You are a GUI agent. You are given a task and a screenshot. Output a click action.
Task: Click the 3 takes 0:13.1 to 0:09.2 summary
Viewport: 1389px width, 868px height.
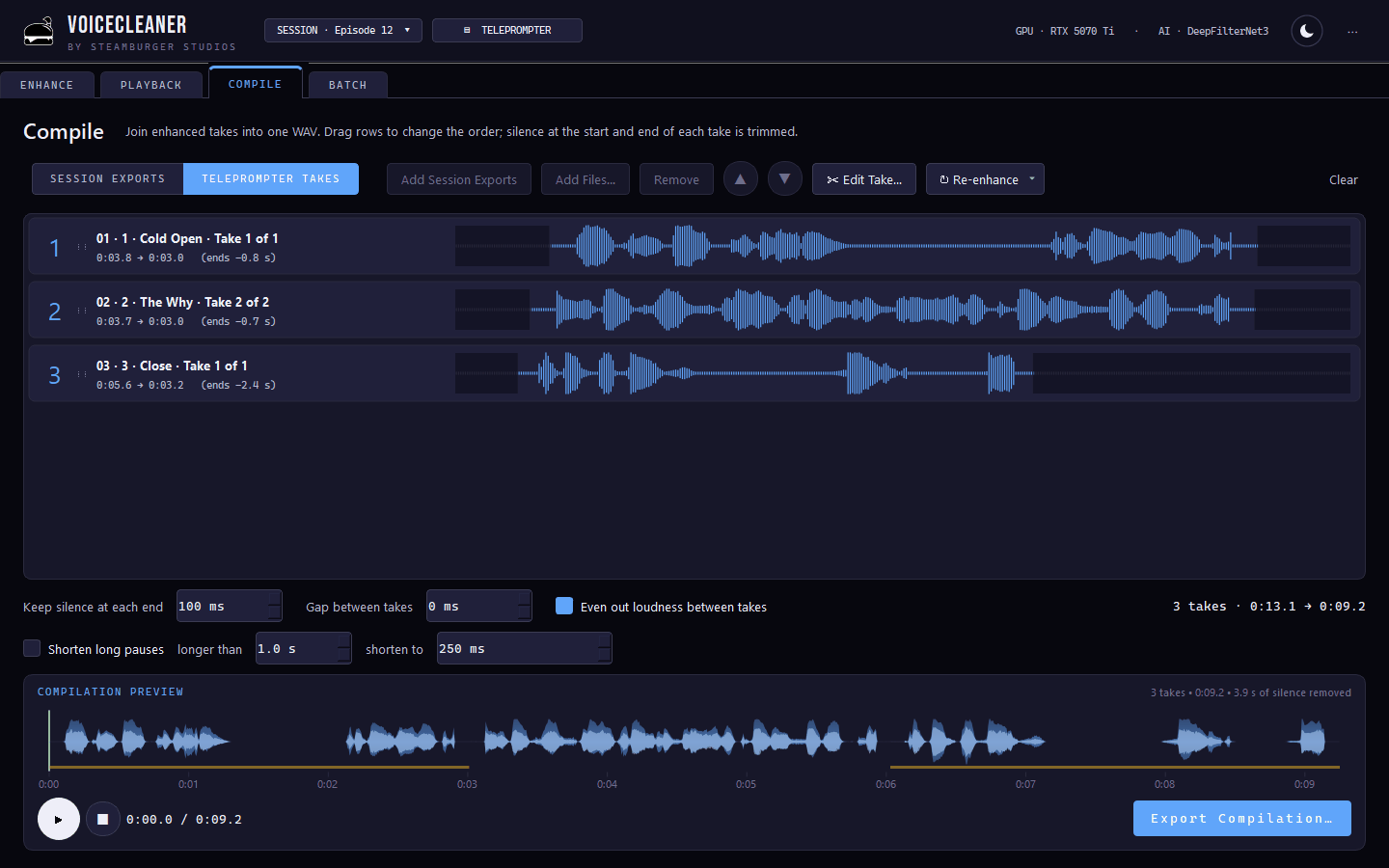coord(1268,606)
